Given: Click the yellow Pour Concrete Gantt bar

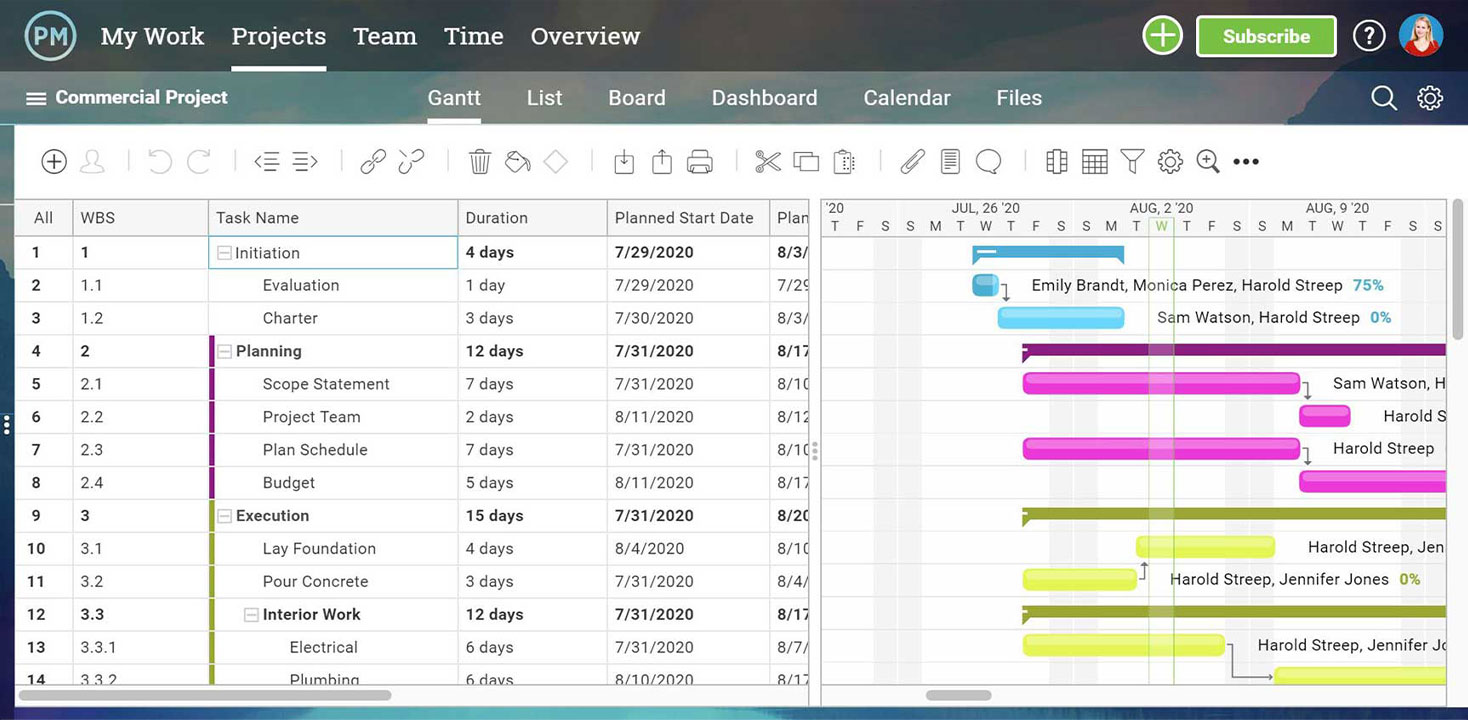Looking at the screenshot, I should coord(1079,579).
